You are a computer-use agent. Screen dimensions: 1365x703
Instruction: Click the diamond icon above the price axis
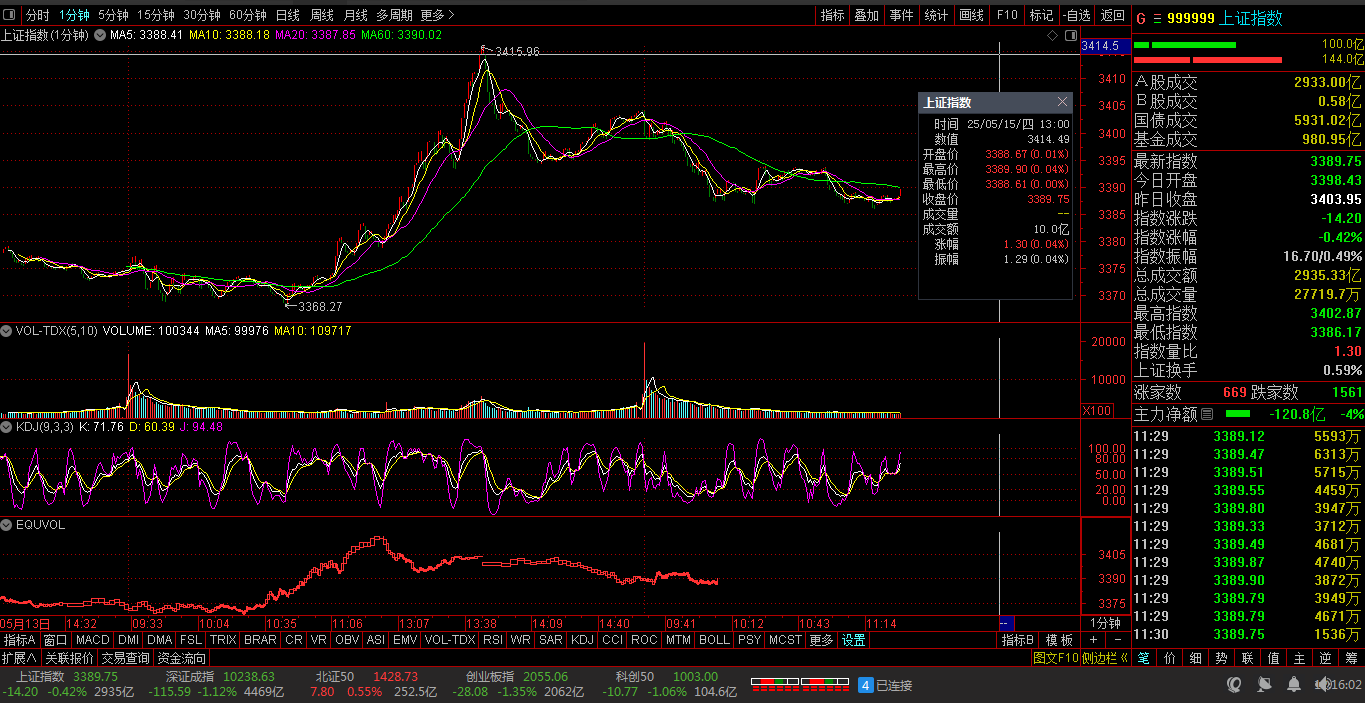click(x=1052, y=35)
